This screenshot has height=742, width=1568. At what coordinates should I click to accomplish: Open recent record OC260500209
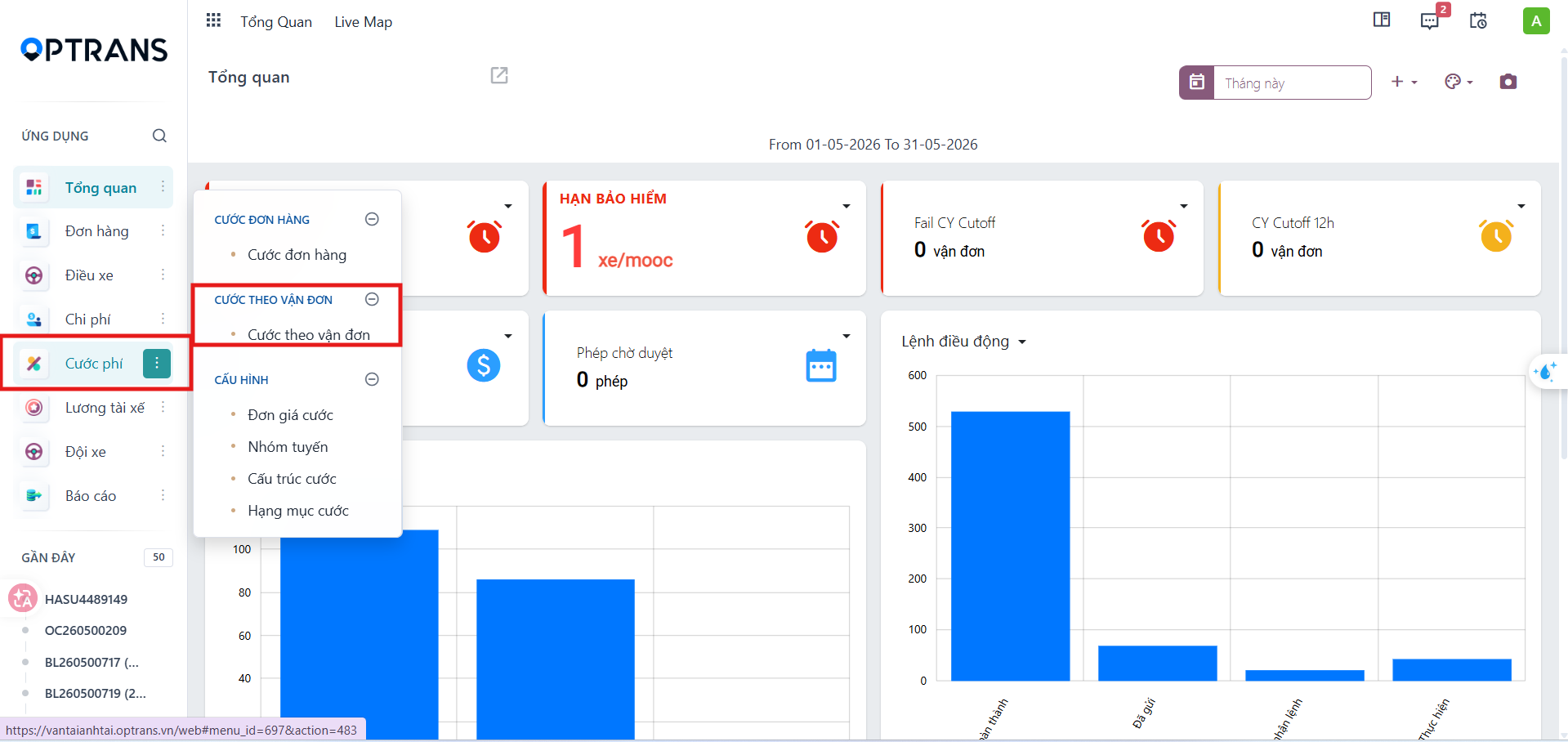point(86,631)
